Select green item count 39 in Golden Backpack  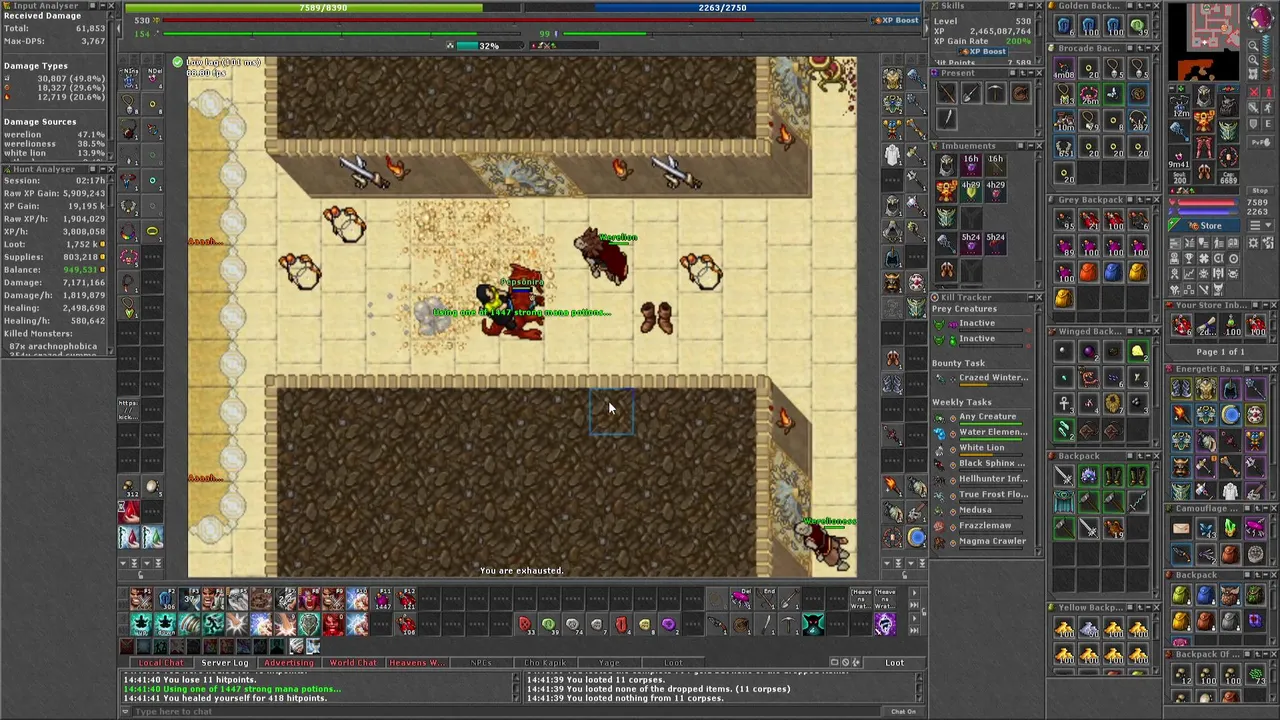coord(1137,25)
